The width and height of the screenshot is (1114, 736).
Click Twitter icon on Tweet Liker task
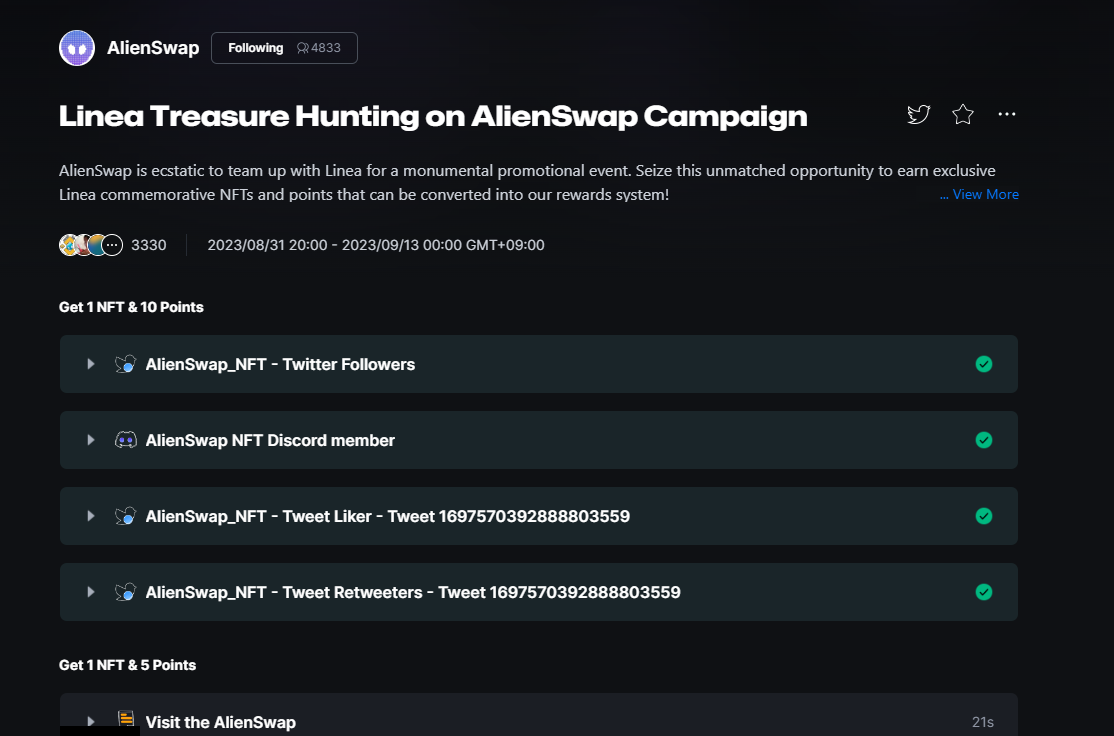pyautogui.click(x=126, y=516)
